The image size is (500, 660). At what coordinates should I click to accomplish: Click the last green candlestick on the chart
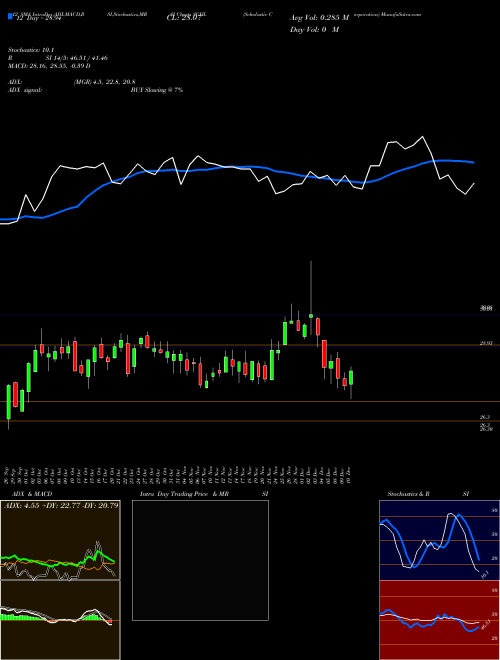click(351, 378)
